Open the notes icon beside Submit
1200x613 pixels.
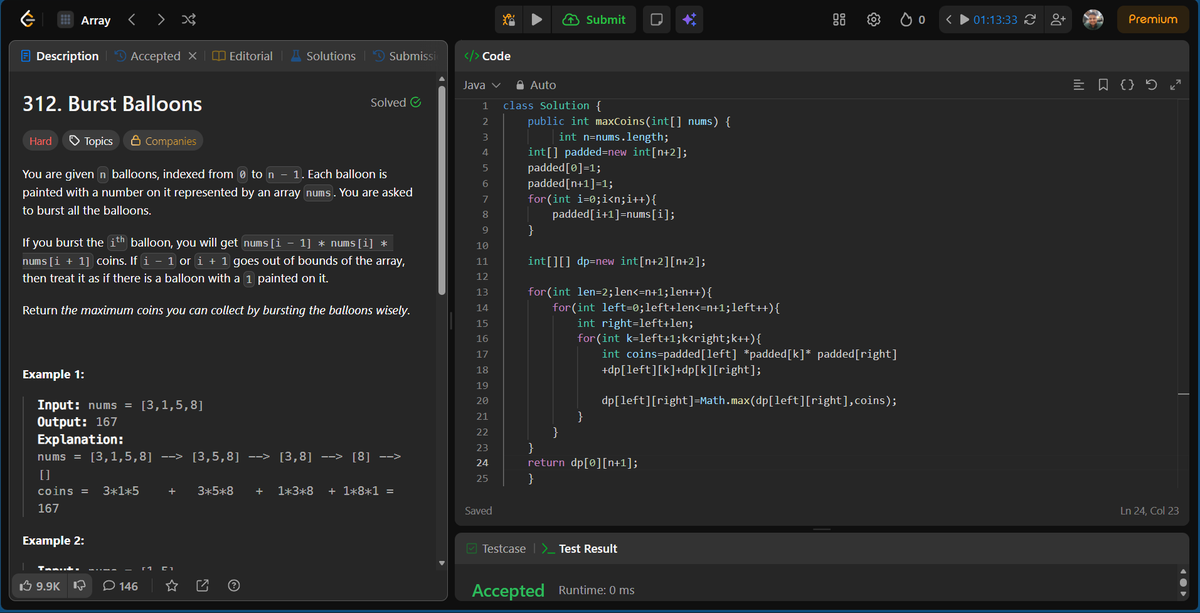coord(655,19)
